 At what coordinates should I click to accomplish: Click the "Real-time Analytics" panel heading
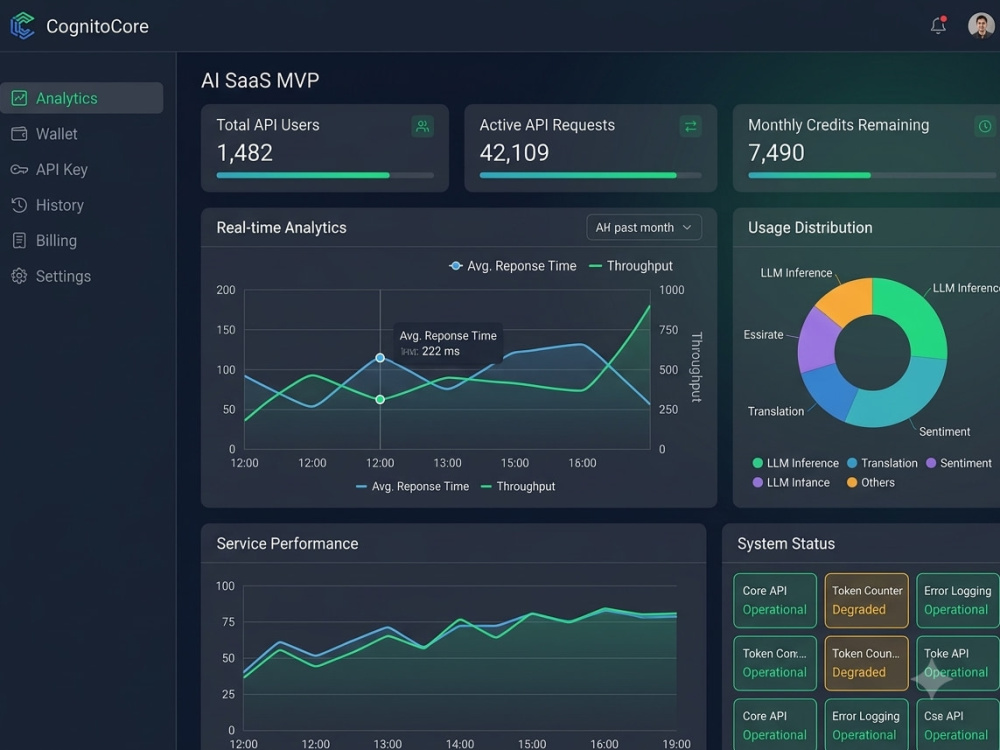tap(281, 228)
